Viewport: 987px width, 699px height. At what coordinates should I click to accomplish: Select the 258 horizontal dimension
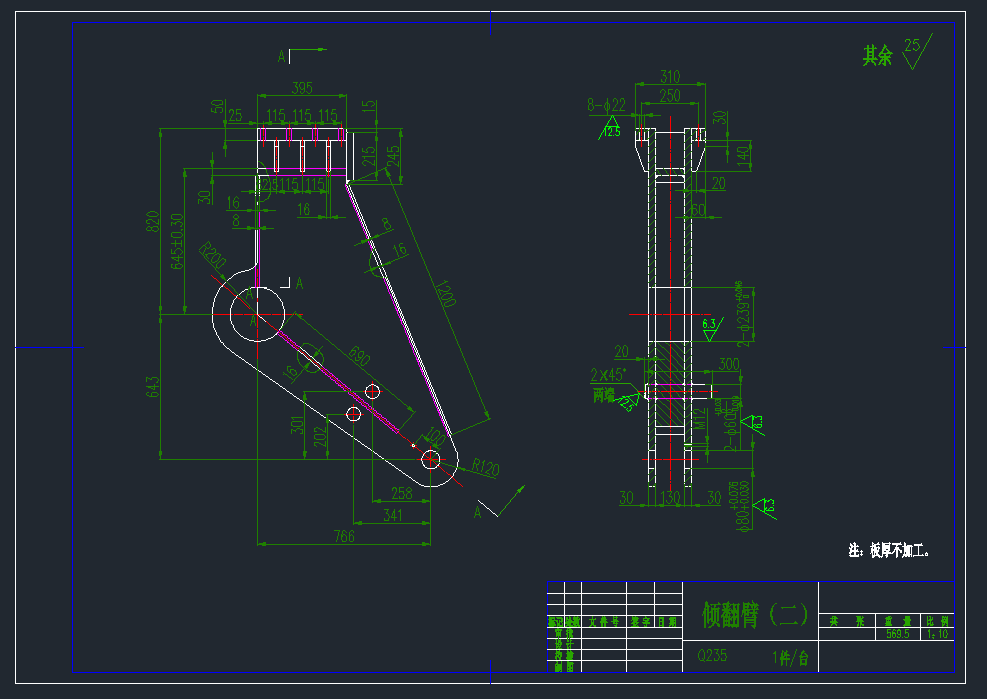402,493
